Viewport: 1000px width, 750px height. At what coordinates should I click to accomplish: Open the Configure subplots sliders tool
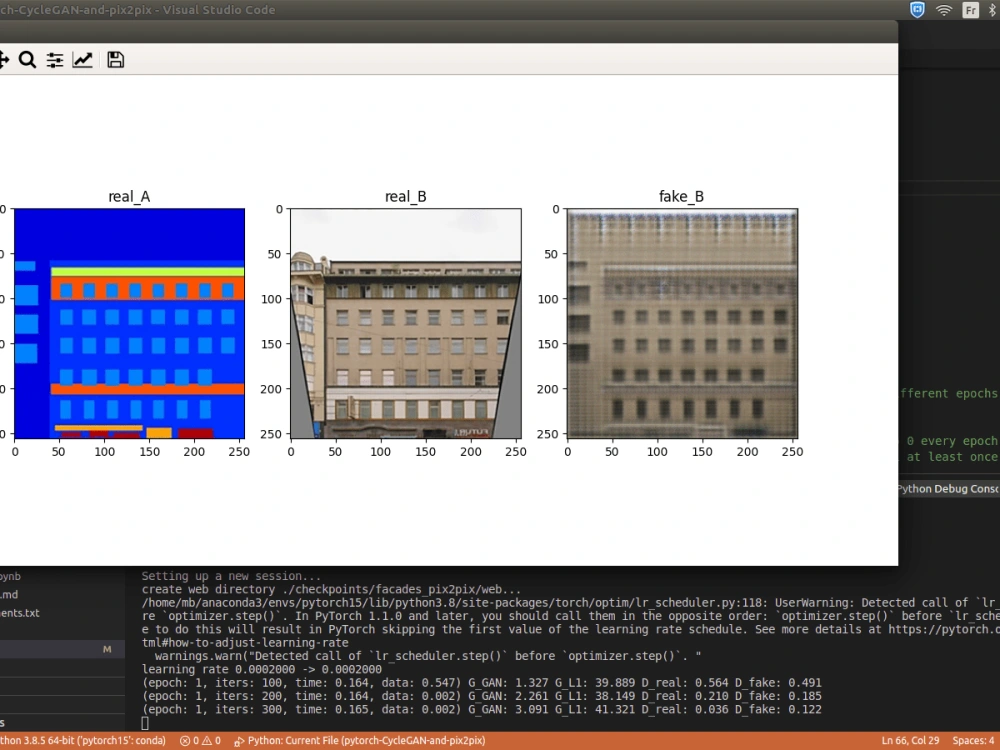(55, 60)
